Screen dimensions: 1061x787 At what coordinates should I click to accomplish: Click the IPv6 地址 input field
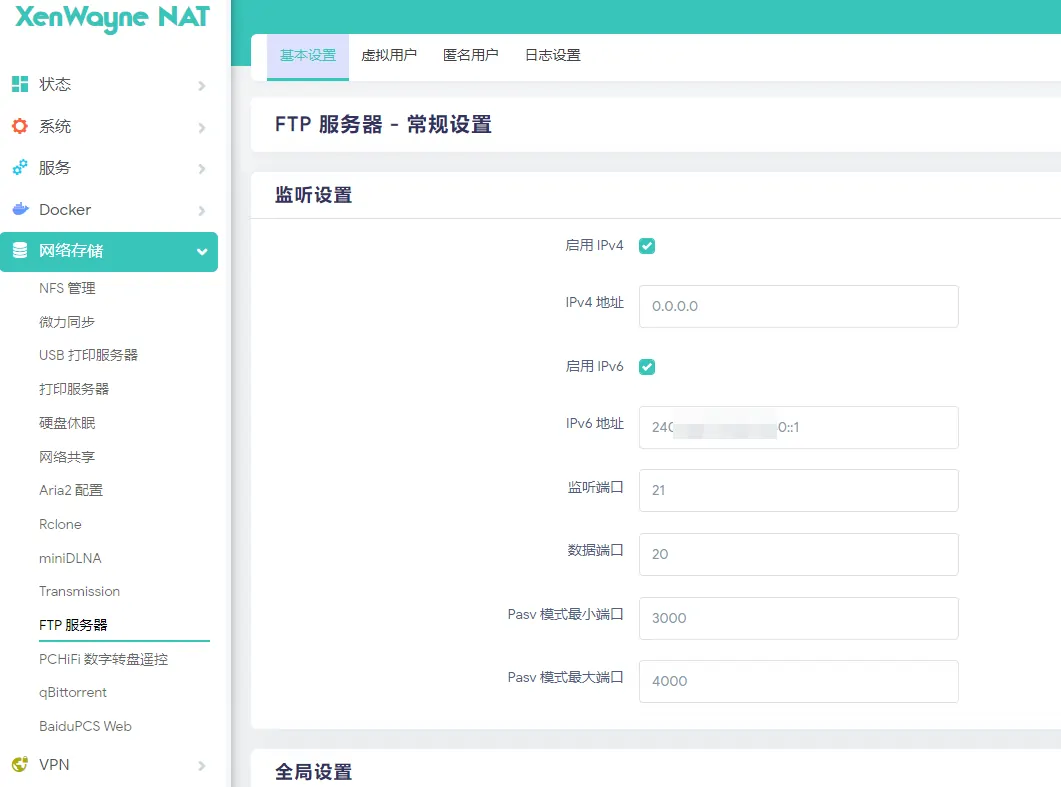798,428
